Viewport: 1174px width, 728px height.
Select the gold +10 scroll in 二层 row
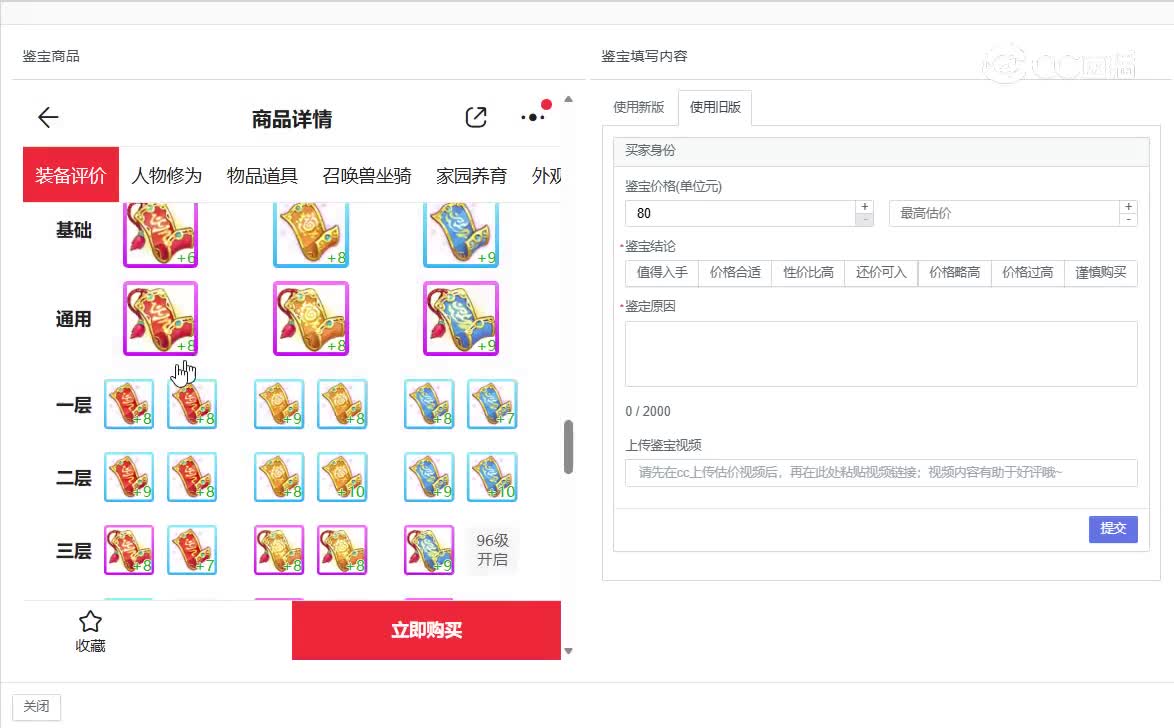tap(342, 476)
